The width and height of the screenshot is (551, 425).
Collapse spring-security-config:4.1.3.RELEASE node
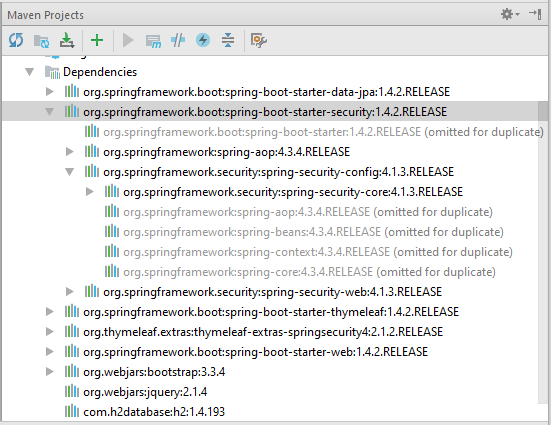click(70, 172)
